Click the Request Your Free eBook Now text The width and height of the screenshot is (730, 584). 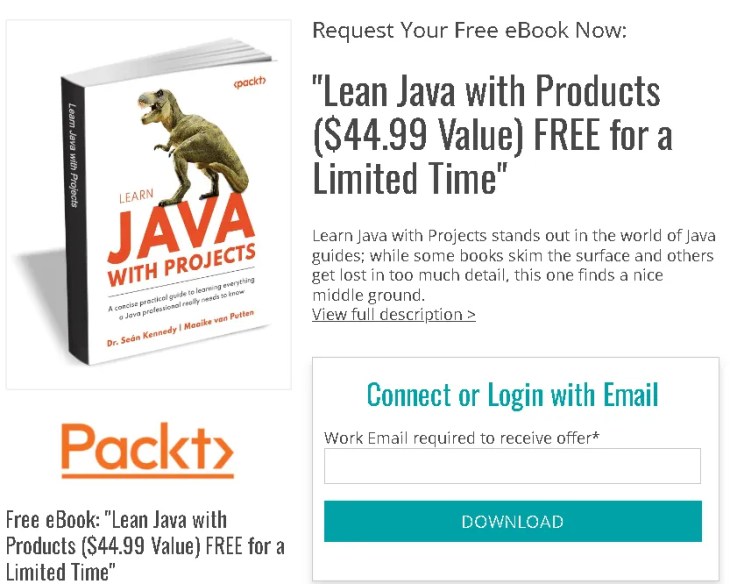tap(469, 30)
